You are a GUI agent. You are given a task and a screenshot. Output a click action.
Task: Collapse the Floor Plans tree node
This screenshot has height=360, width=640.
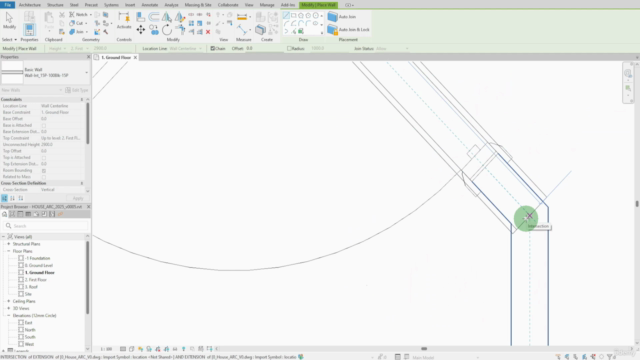(9, 251)
